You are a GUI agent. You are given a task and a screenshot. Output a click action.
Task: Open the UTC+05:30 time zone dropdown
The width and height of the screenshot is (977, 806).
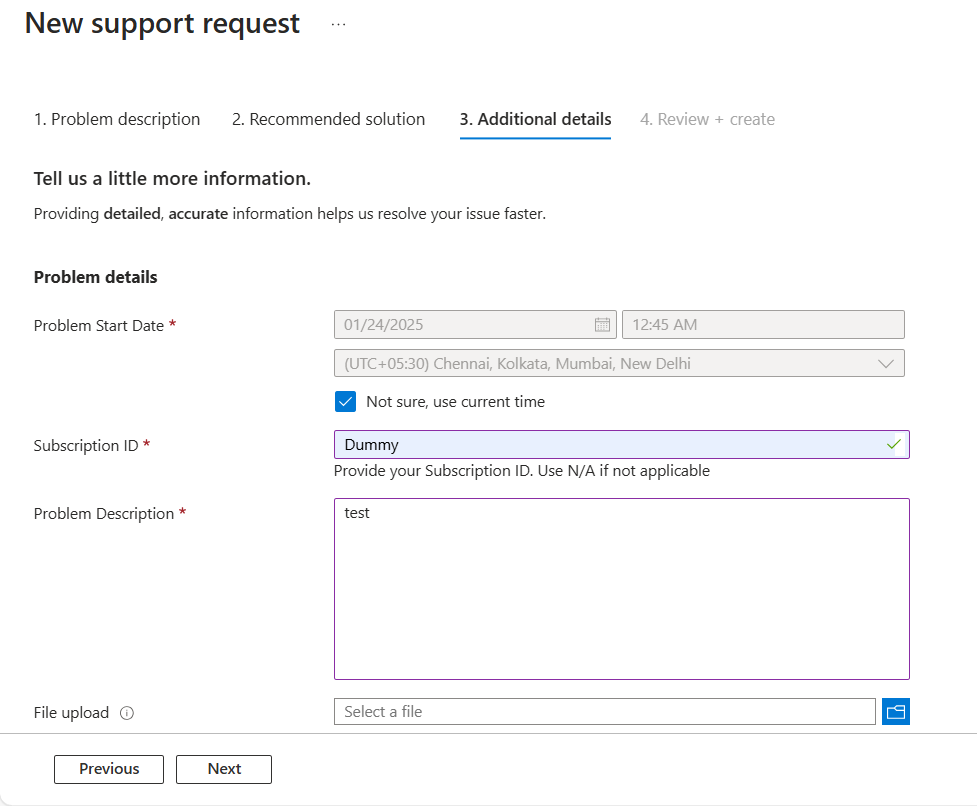click(610, 363)
